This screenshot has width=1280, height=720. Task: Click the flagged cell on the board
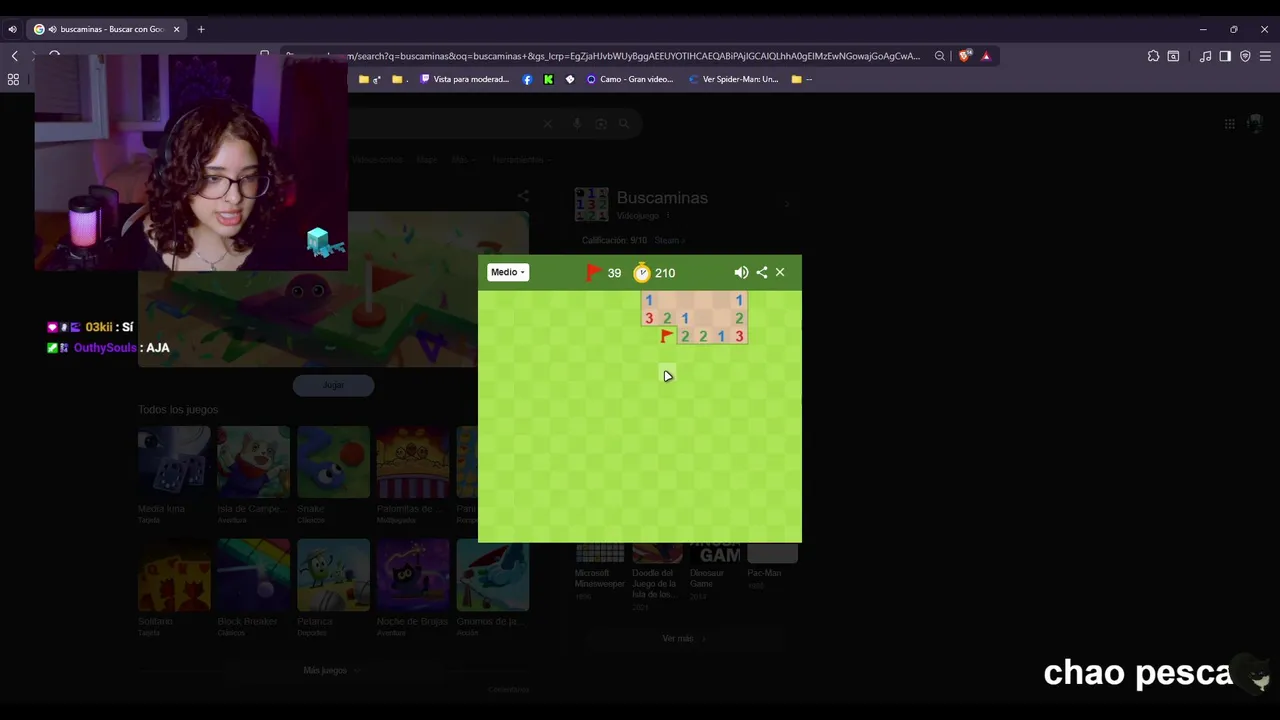pos(667,336)
